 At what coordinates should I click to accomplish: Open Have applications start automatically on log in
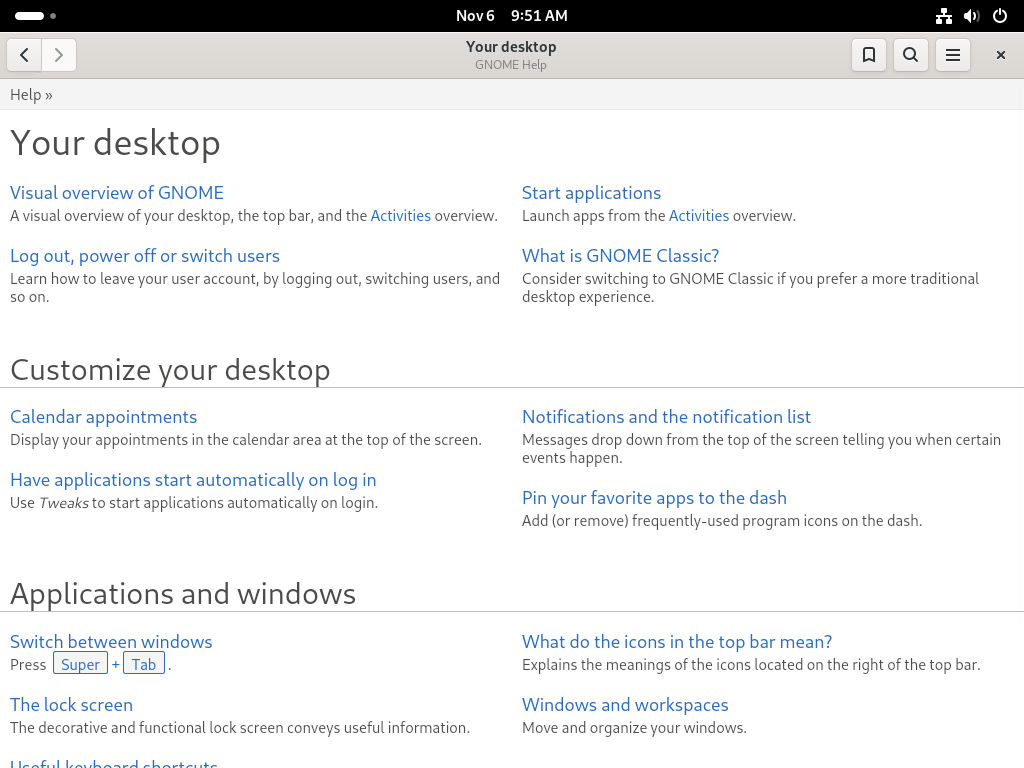point(193,480)
